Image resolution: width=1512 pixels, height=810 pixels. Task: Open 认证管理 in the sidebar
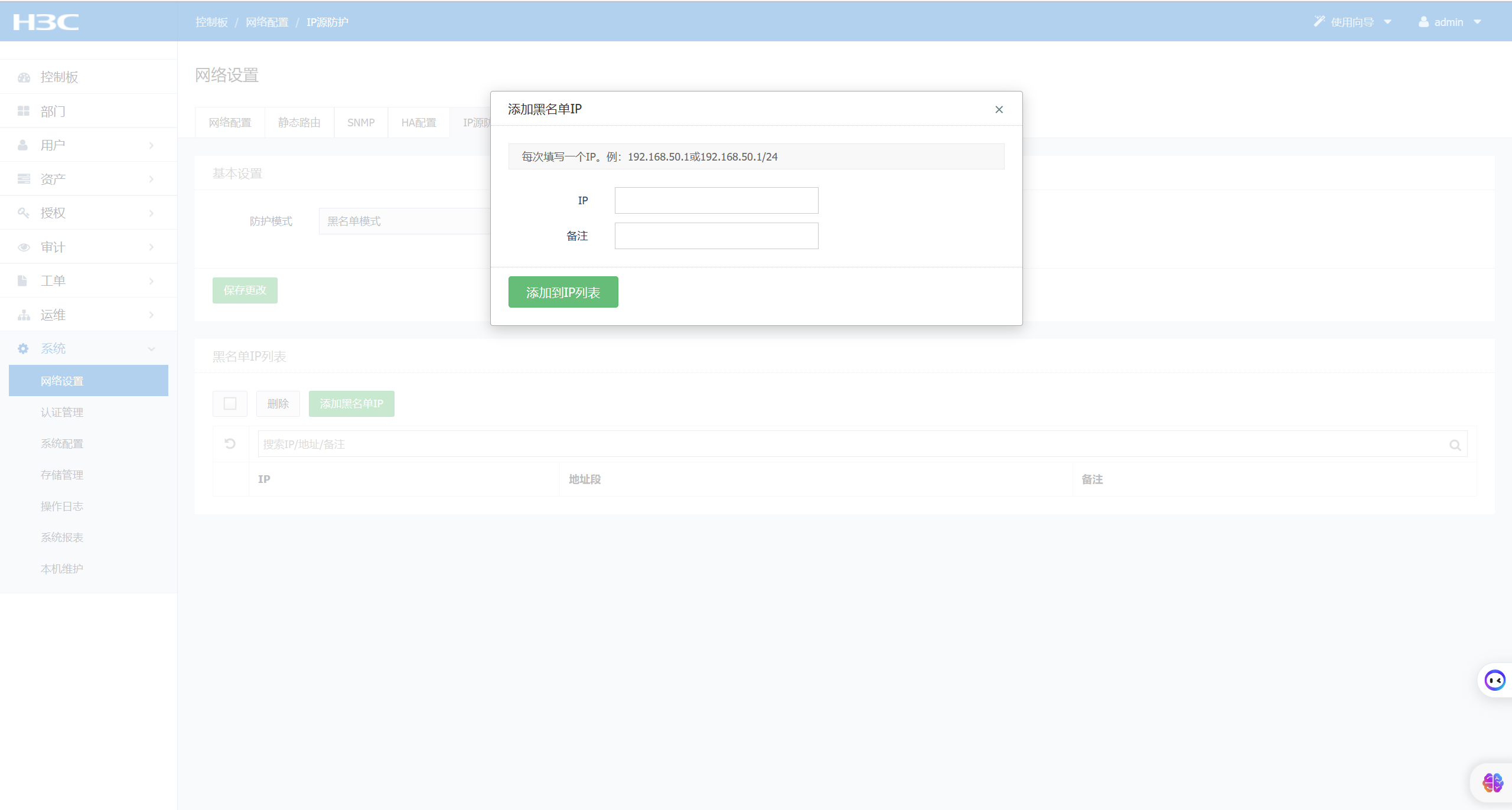(x=62, y=412)
